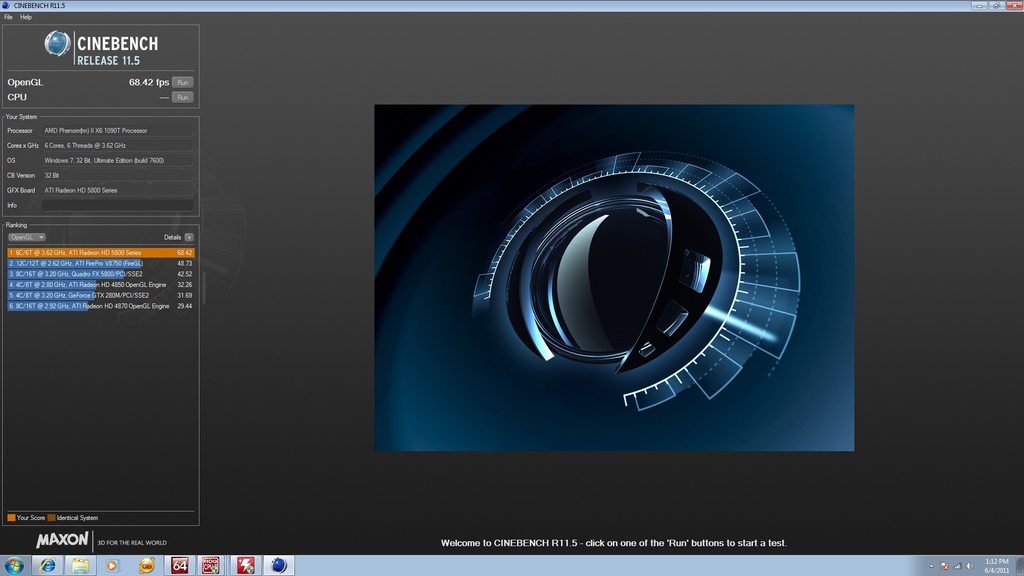Image resolution: width=1024 pixels, height=576 pixels.
Task: Expand ranking Details with arrow button
Action: (189, 237)
